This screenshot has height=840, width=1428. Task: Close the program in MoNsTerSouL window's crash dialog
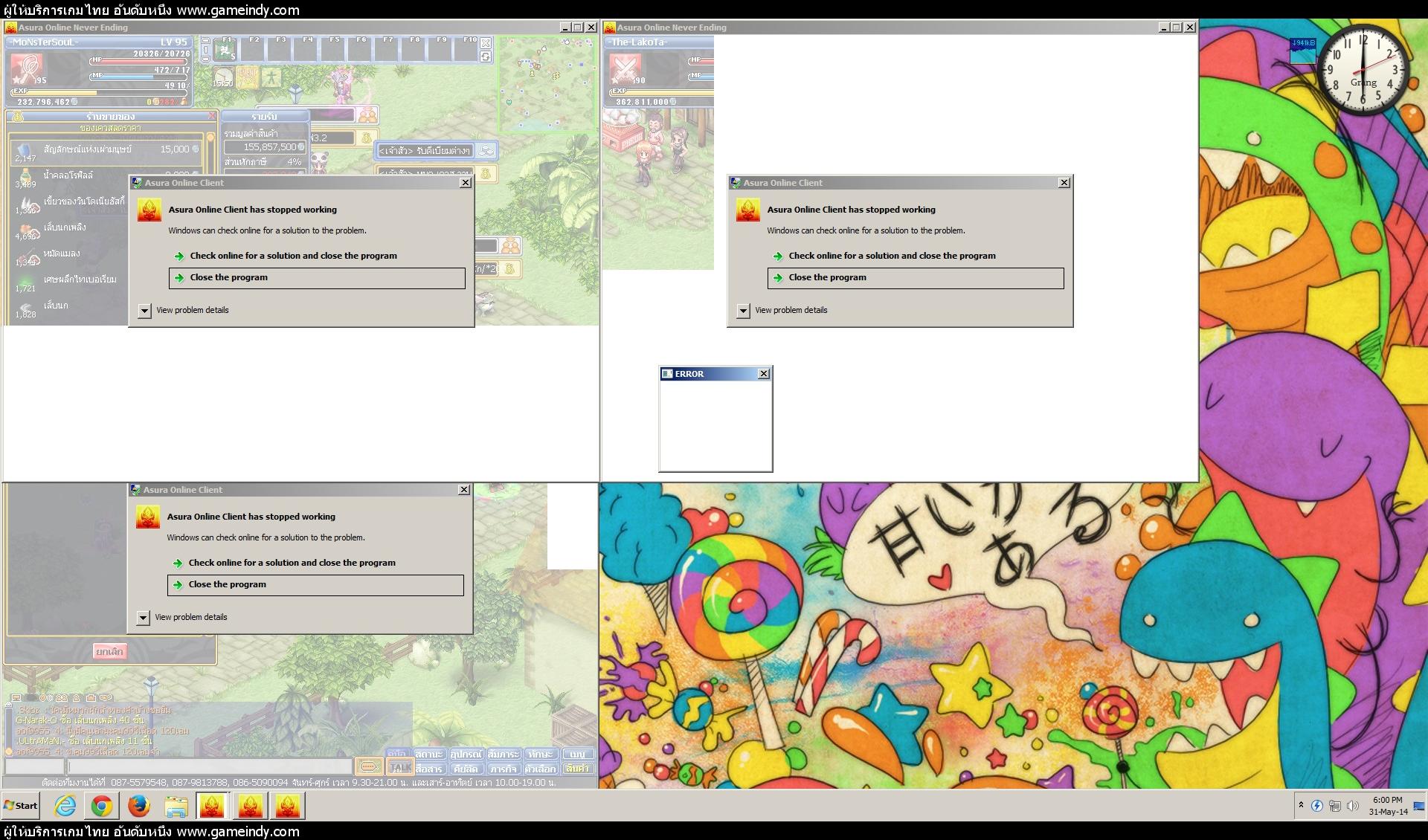pyautogui.click(x=317, y=278)
